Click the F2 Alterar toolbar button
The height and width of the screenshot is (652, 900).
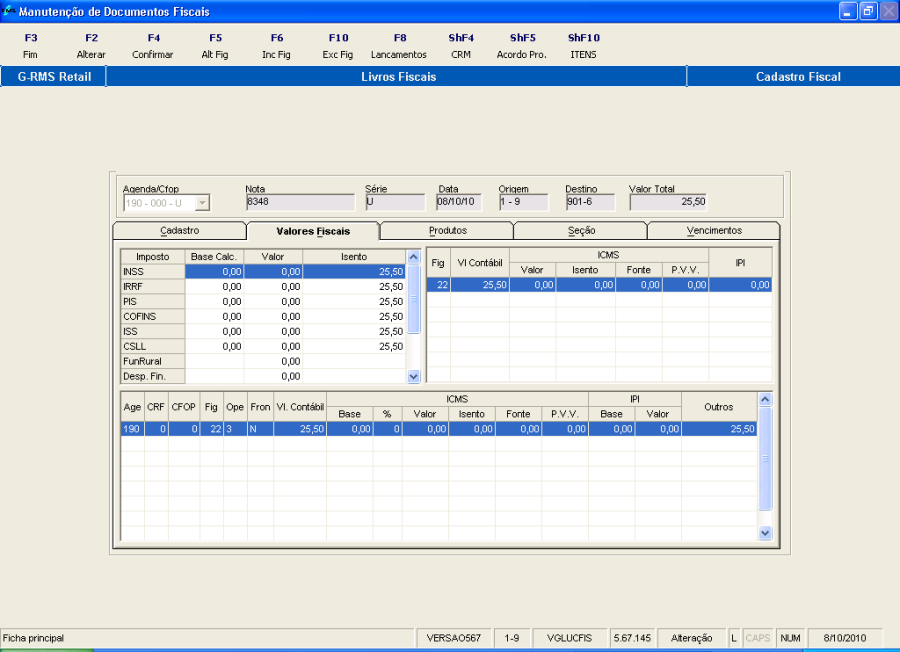(91, 46)
